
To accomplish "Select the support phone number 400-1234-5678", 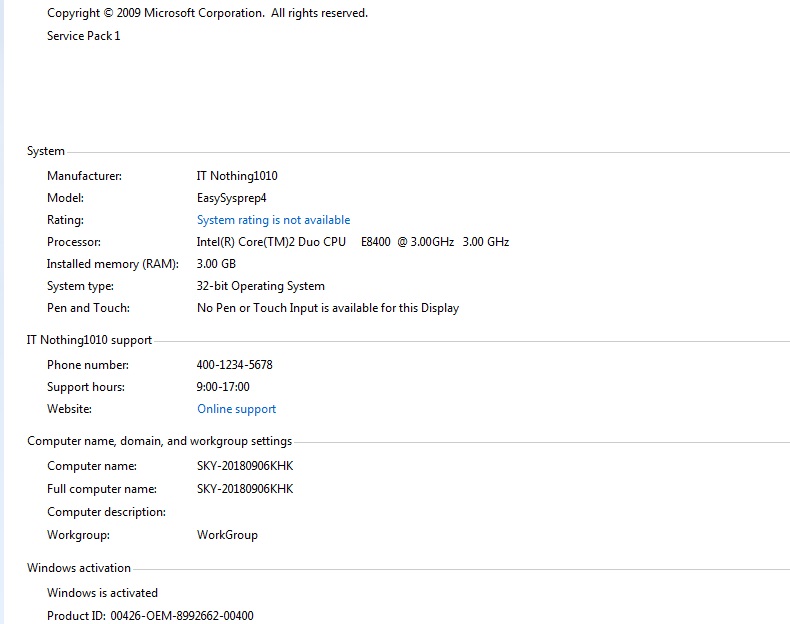I will (234, 365).
